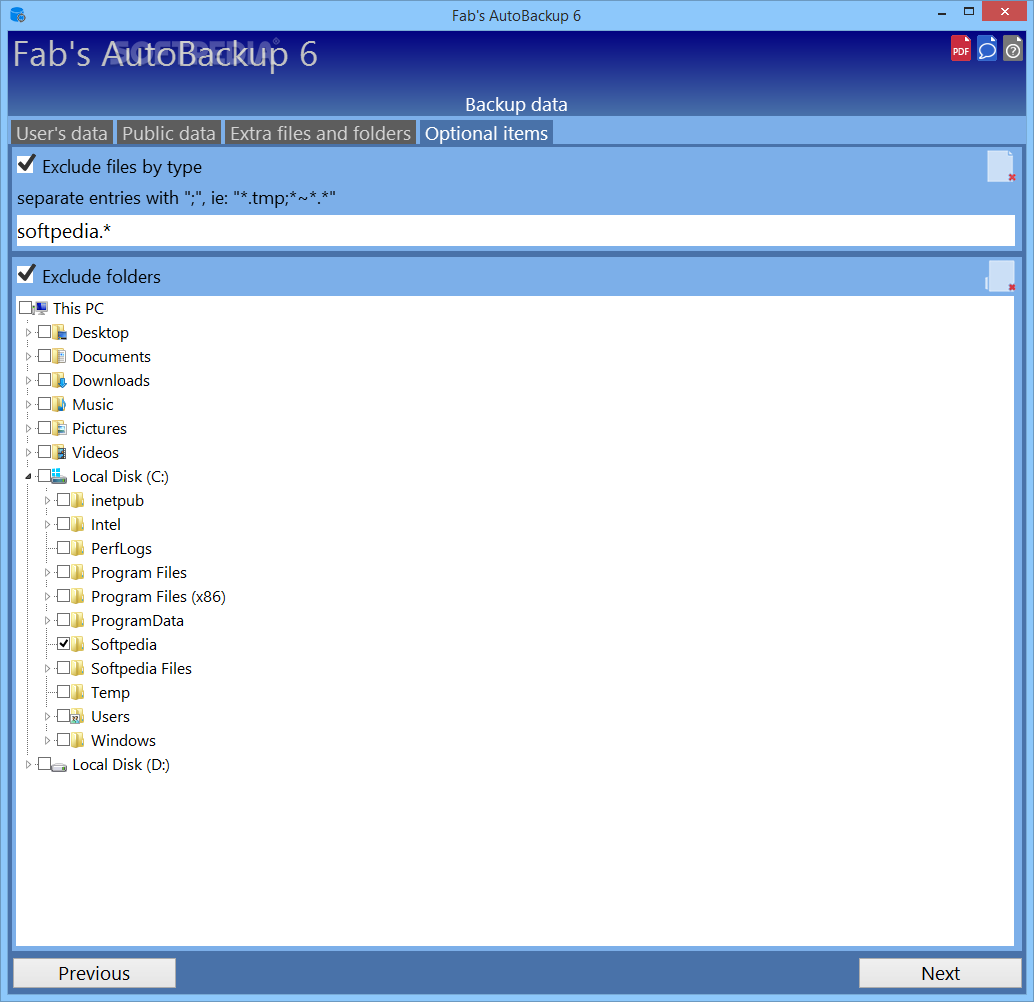This screenshot has height=1002, width=1034.
Task: Click the inetpub folder icon
Action: 78,501
